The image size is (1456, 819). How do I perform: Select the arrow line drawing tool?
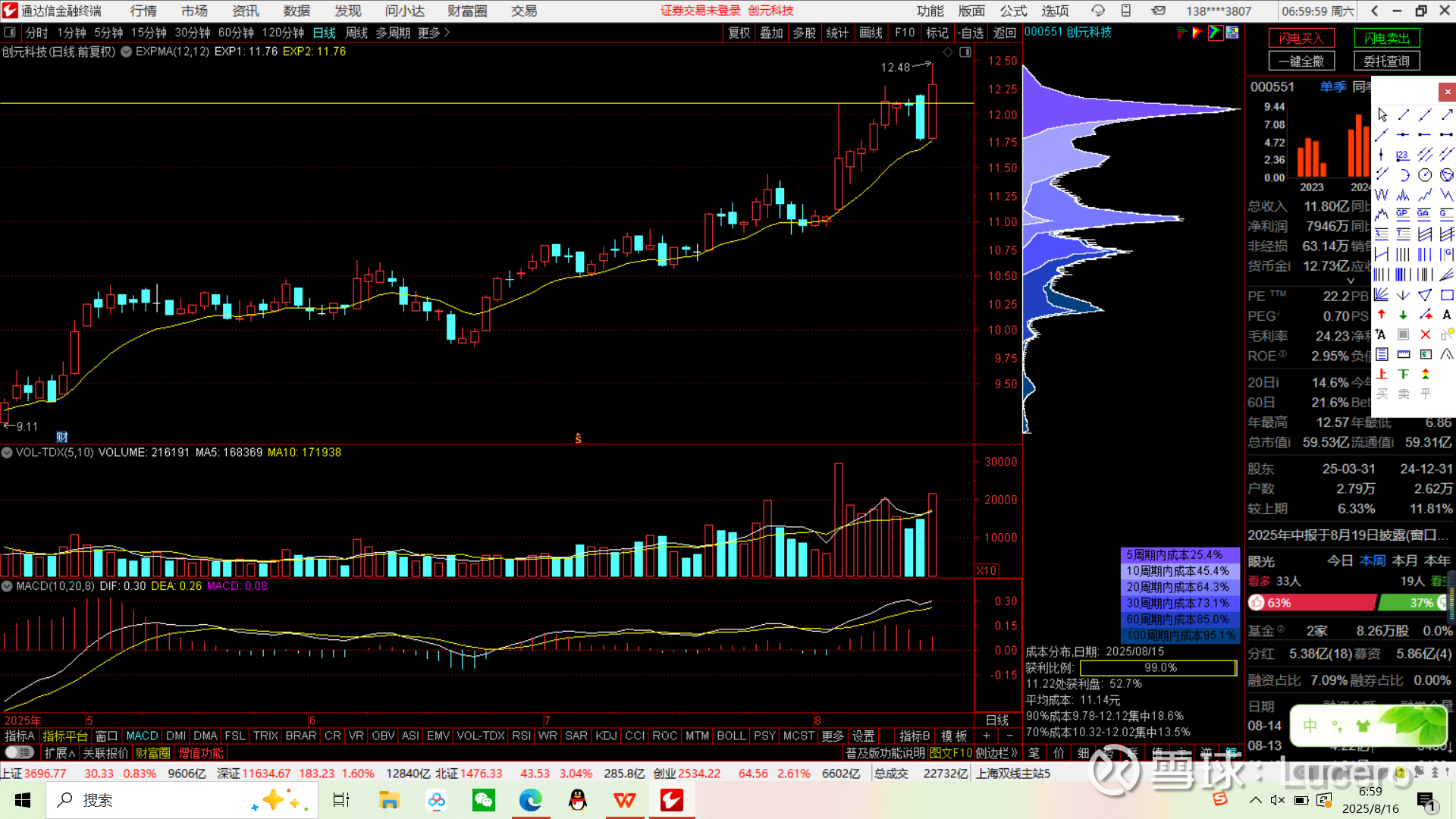click(1447, 115)
